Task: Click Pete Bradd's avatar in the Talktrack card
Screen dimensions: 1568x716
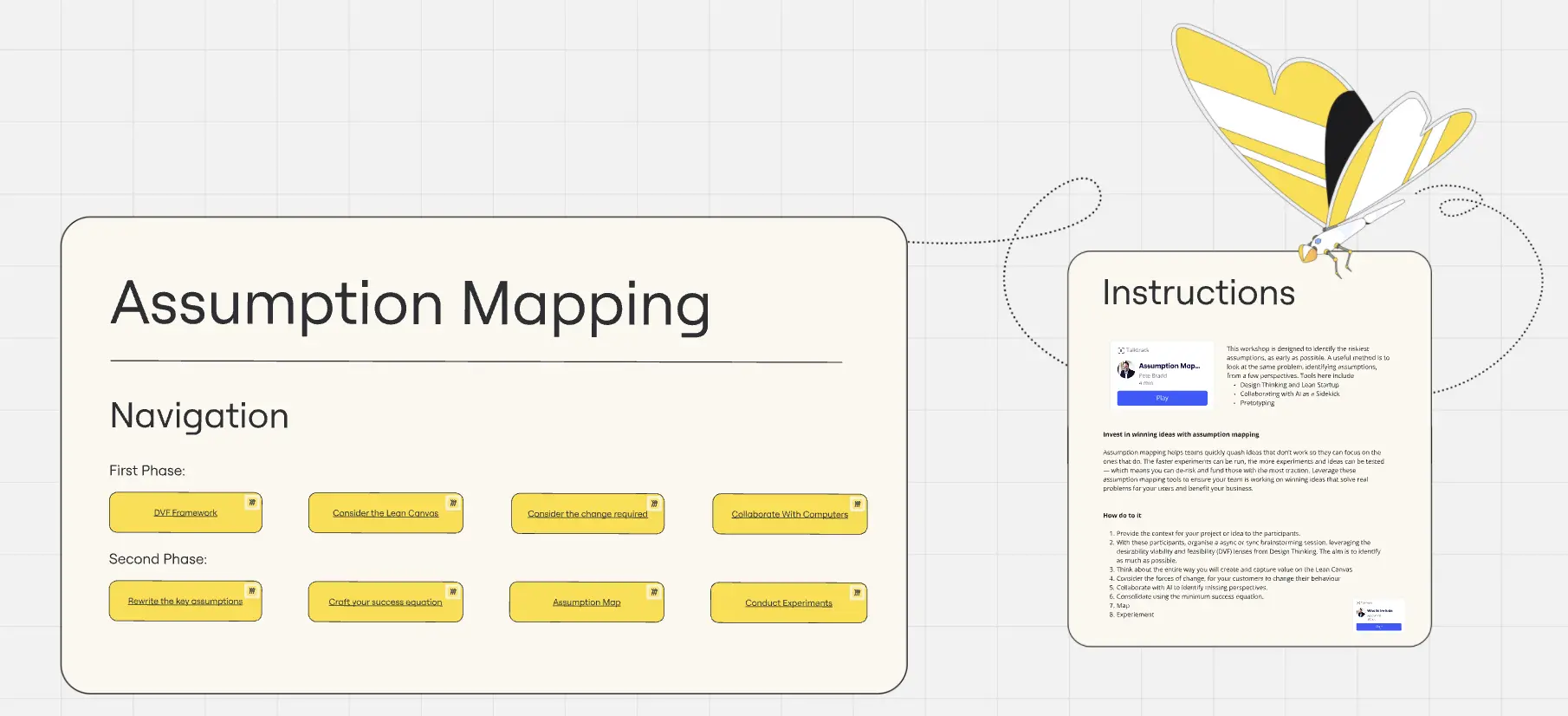Action: [1126, 370]
